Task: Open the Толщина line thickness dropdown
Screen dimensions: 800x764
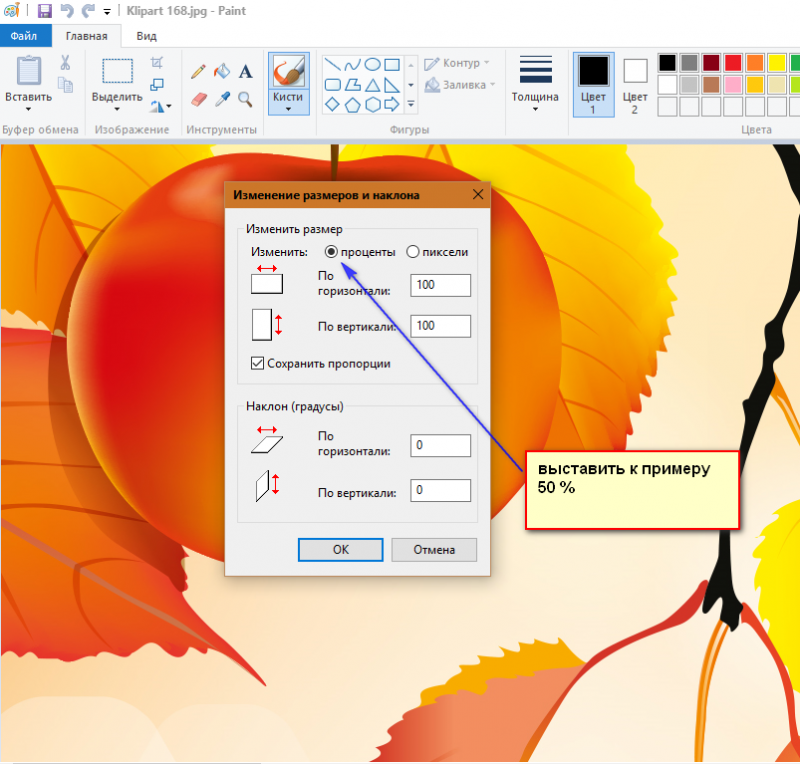Action: pyautogui.click(x=535, y=84)
